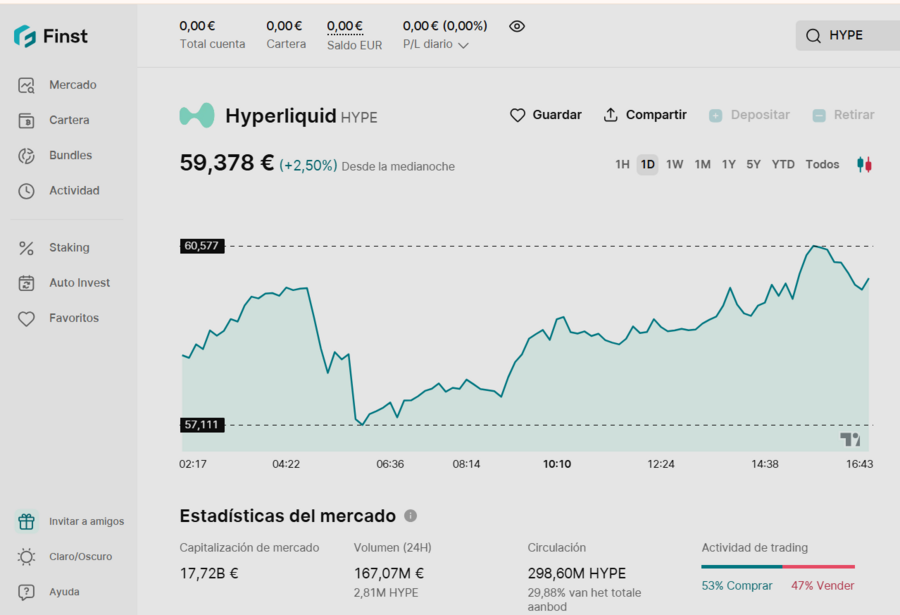Open the Auto Invest calendar icon
This screenshot has width=900, height=615.
pos(26,283)
